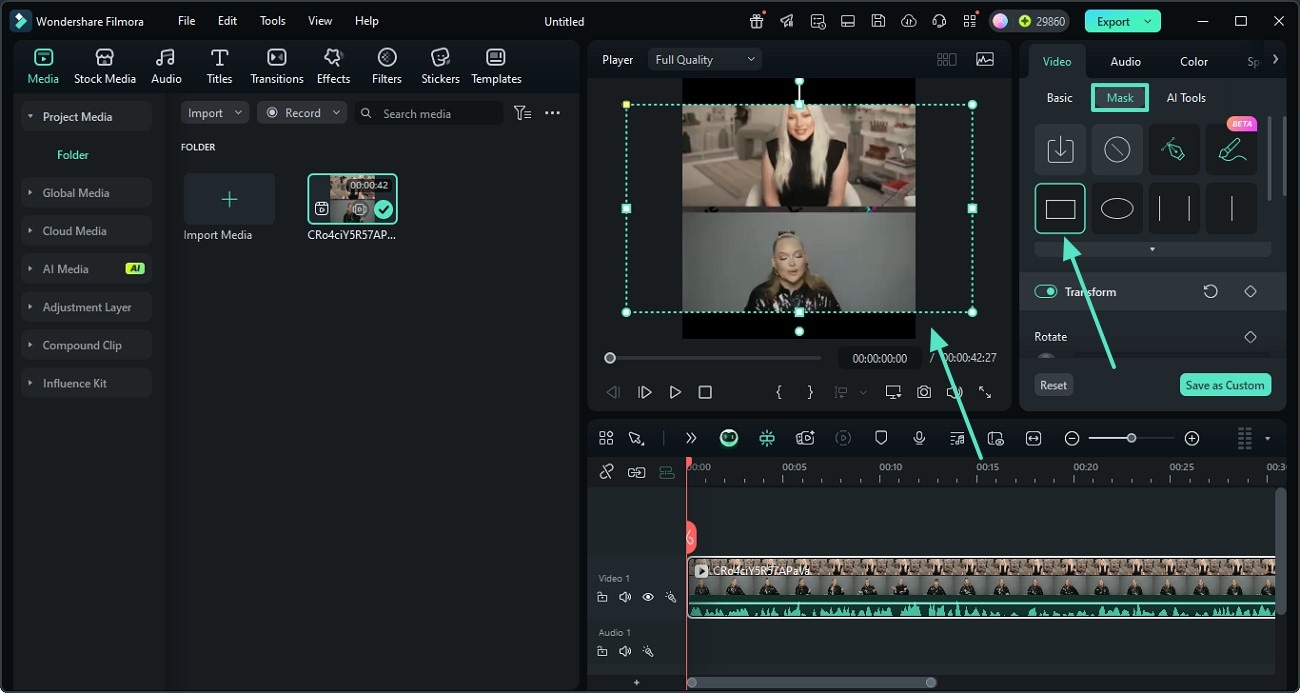Switch to the Audio properties tab

pyautogui.click(x=1125, y=61)
